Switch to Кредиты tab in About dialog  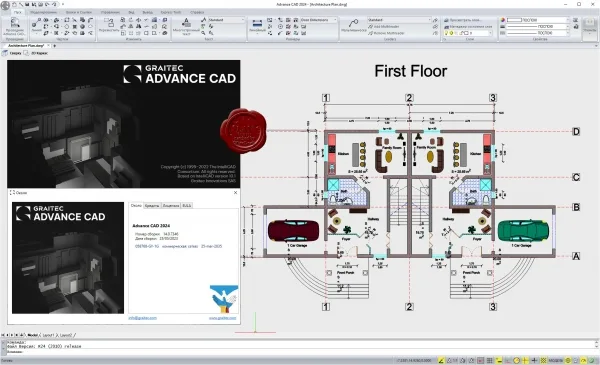pos(152,205)
